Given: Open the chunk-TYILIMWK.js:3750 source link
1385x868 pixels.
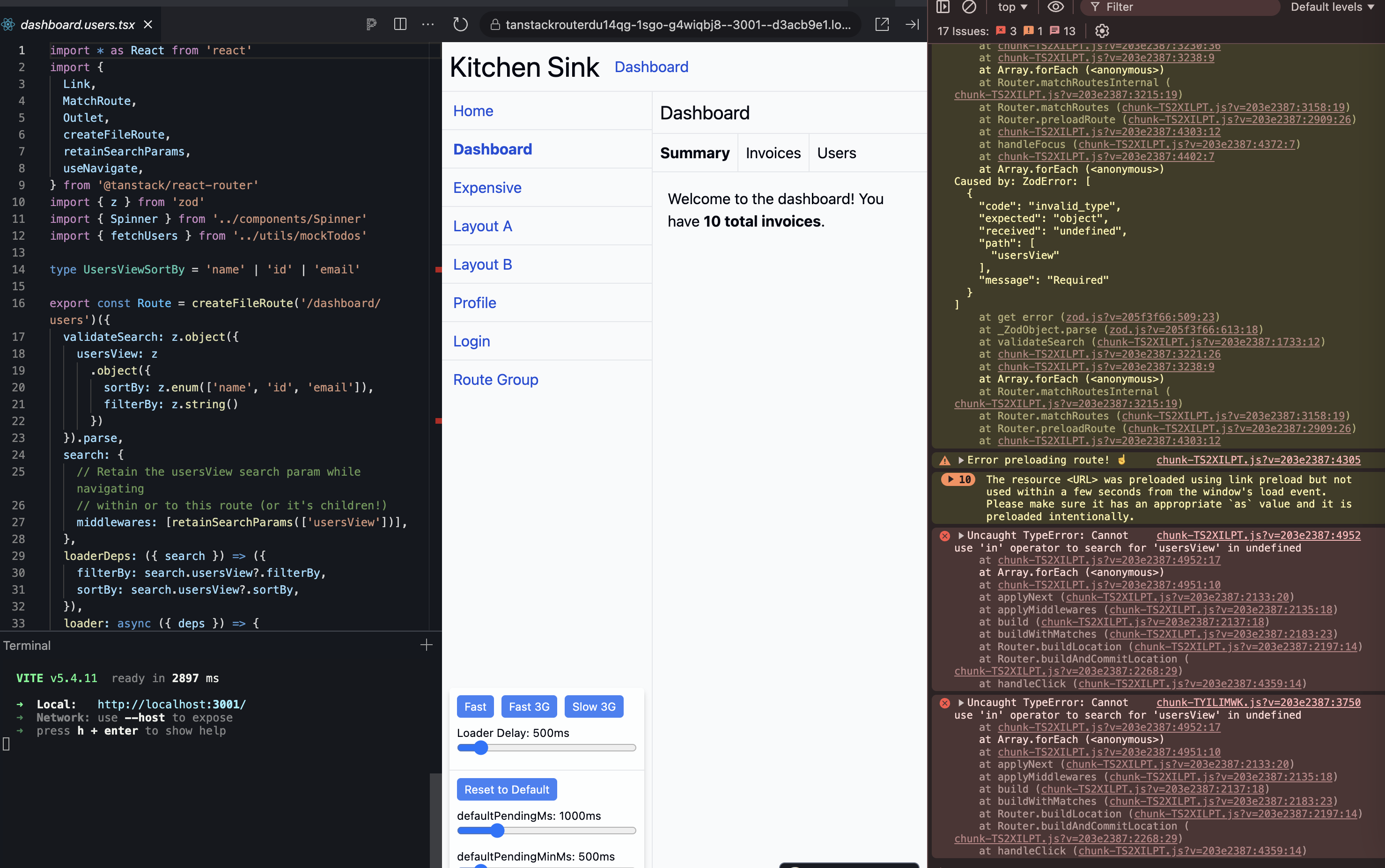Looking at the screenshot, I should tap(1258, 703).
